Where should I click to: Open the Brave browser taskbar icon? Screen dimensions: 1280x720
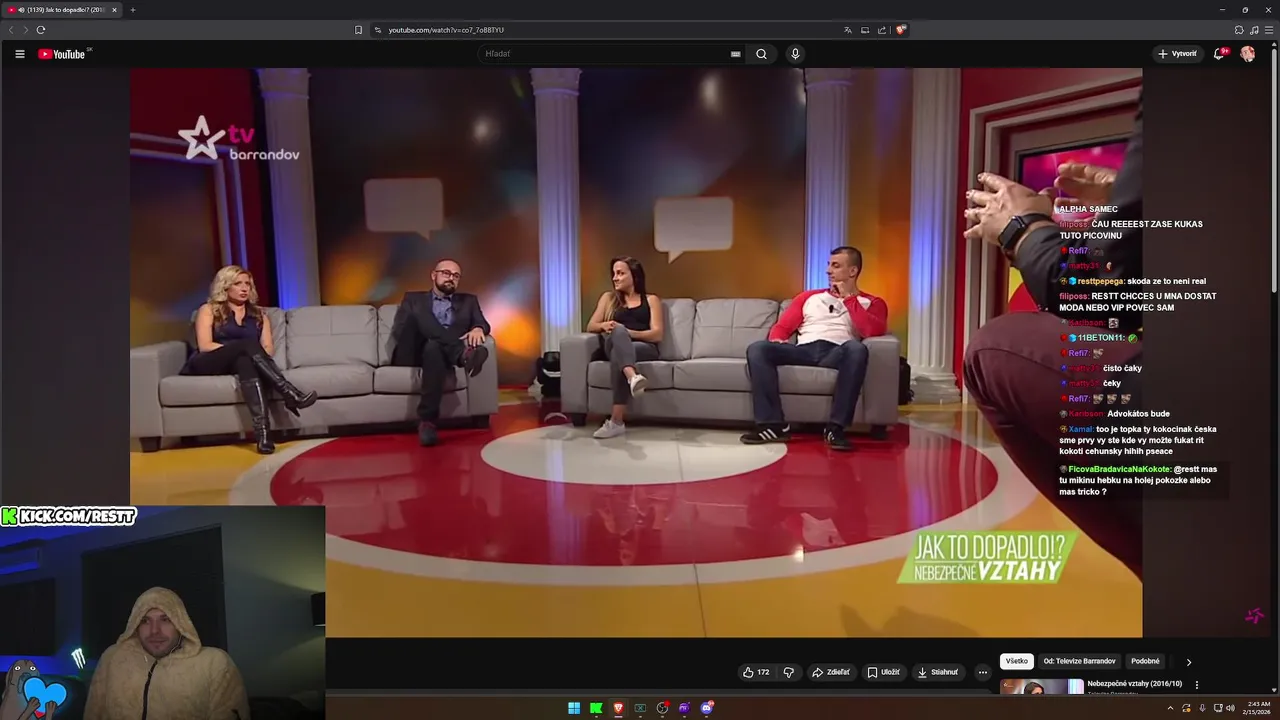point(618,708)
